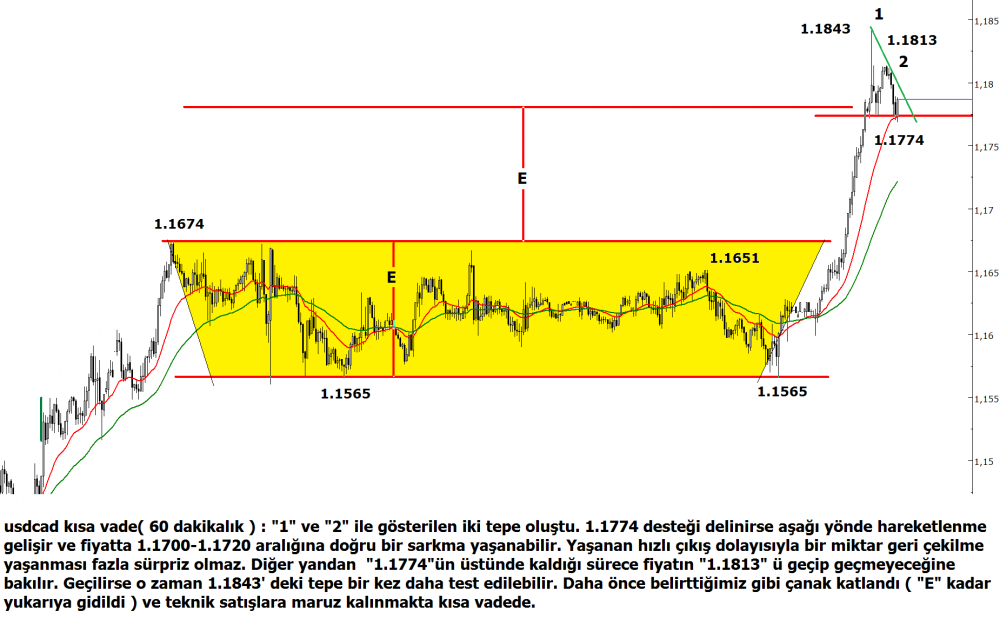Click the 1.1565 label beneath the early range low
1000x625 pixels.
(x=345, y=394)
